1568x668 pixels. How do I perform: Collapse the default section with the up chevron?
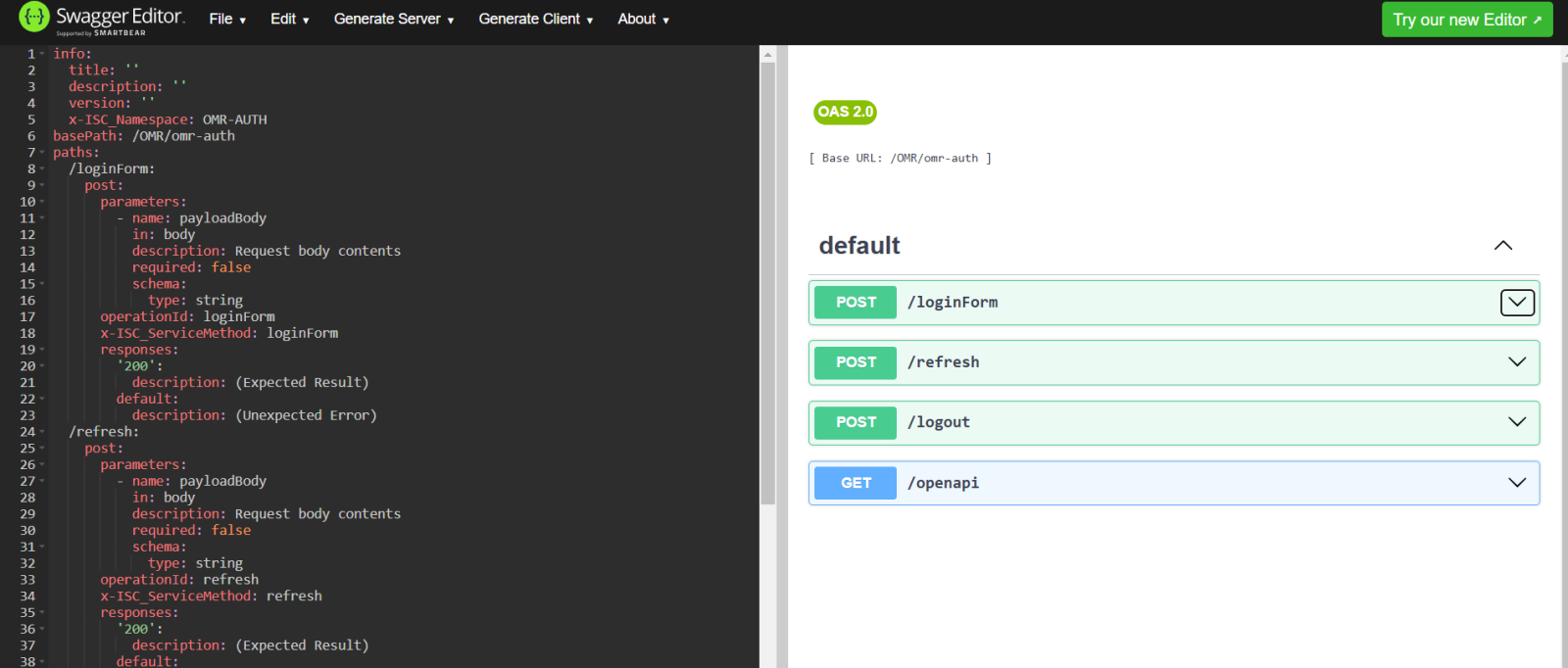tap(1502, 246)
